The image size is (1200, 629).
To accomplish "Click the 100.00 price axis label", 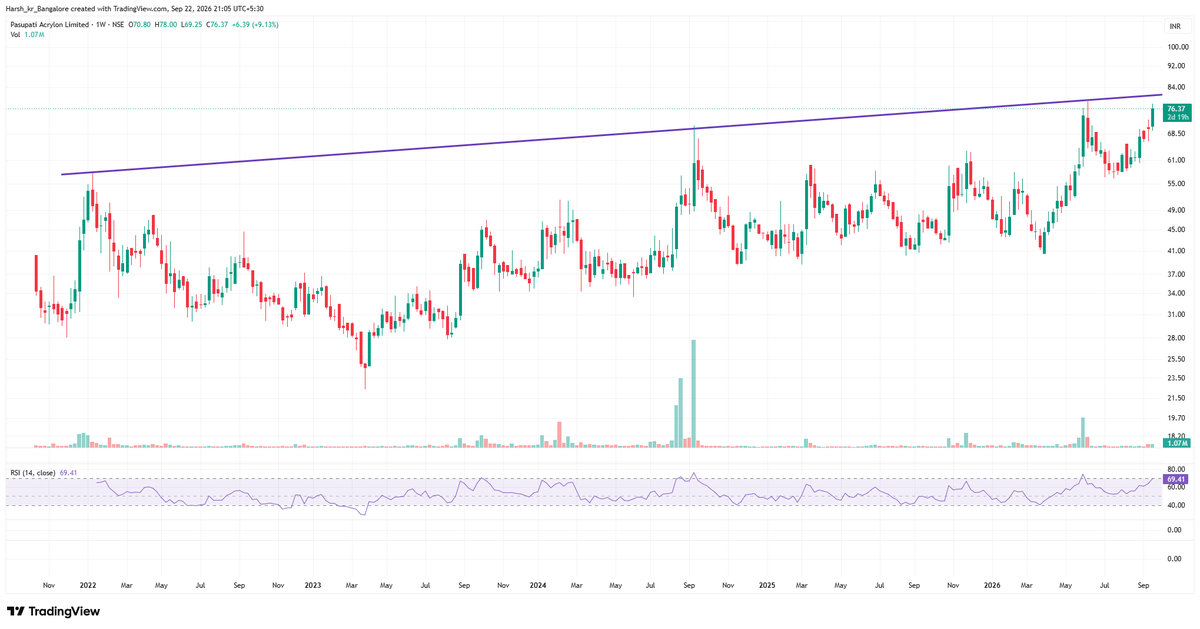I will 1176,47.
